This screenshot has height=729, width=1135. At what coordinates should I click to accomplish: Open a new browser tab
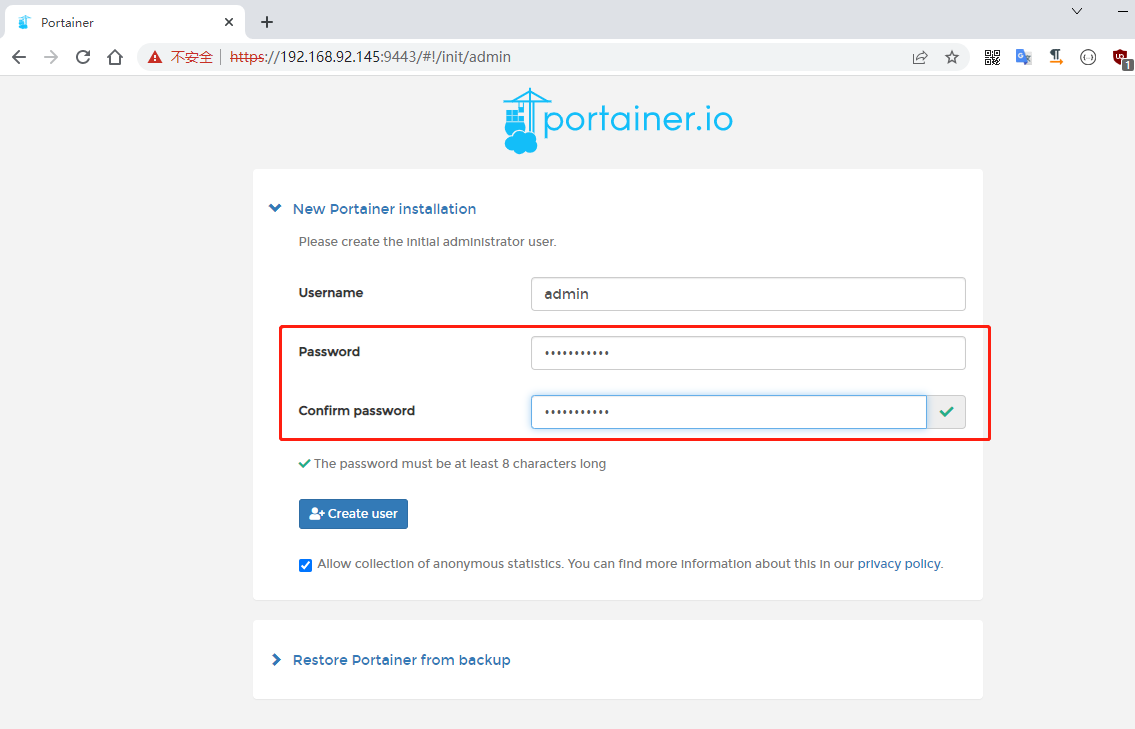pos(267,22)
